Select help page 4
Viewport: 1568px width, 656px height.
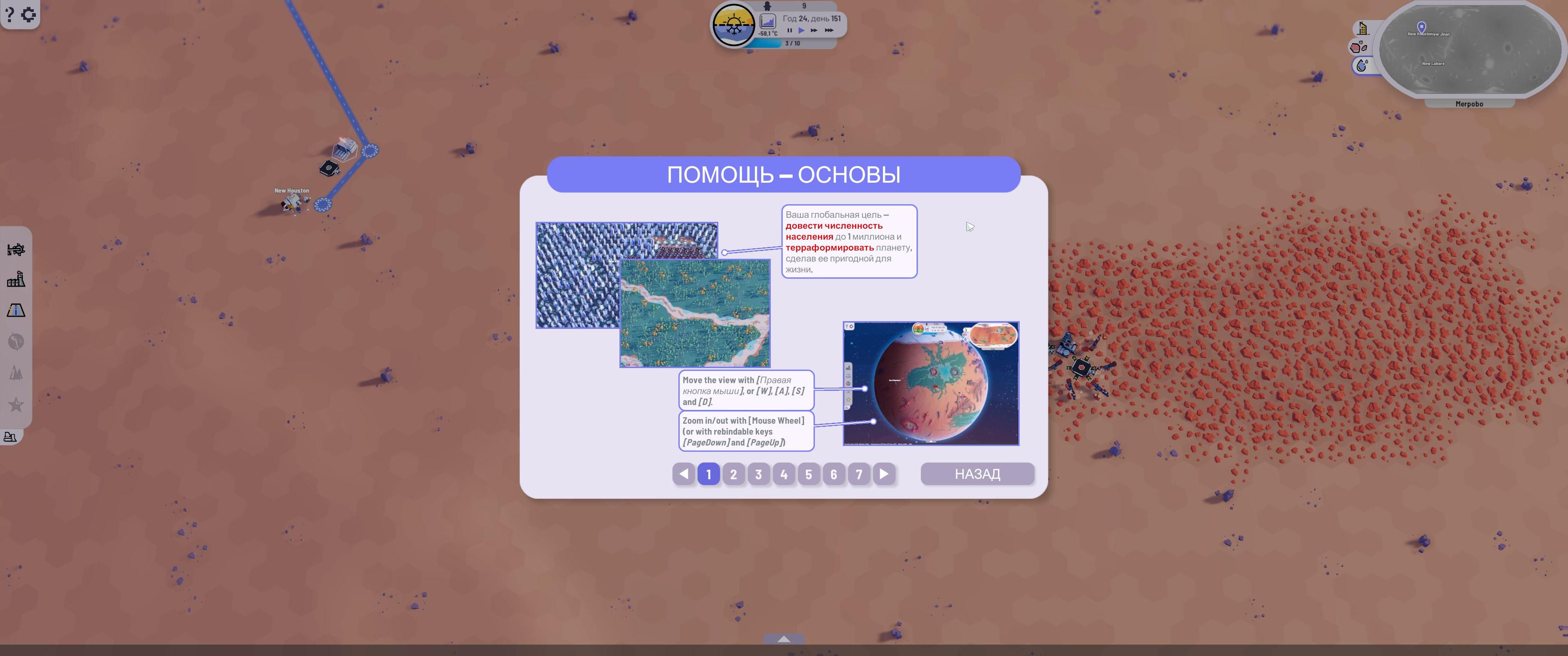pos(784,474)
